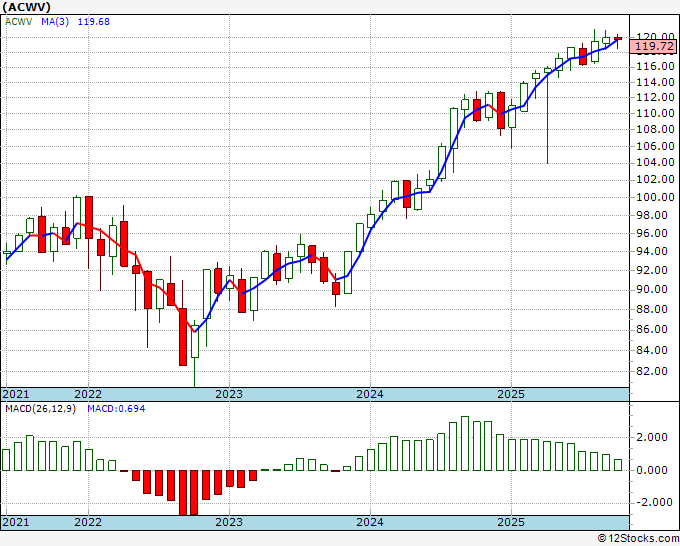Screen dimensions: 680x546
Task: Click the 110.00 price axis label
Action: pyautogui.click(x=655, y=114)
